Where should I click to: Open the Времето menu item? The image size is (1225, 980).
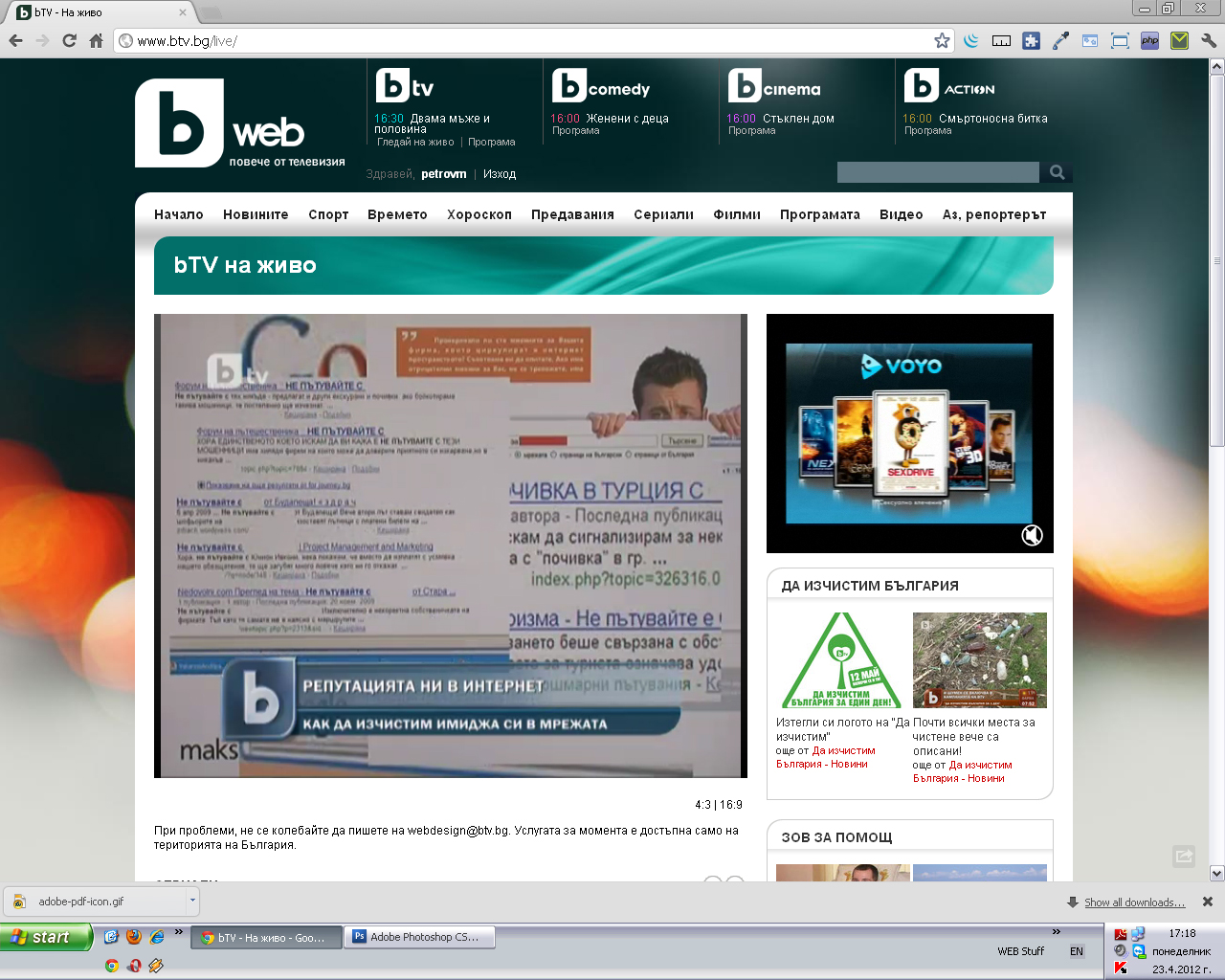point(397,214)
